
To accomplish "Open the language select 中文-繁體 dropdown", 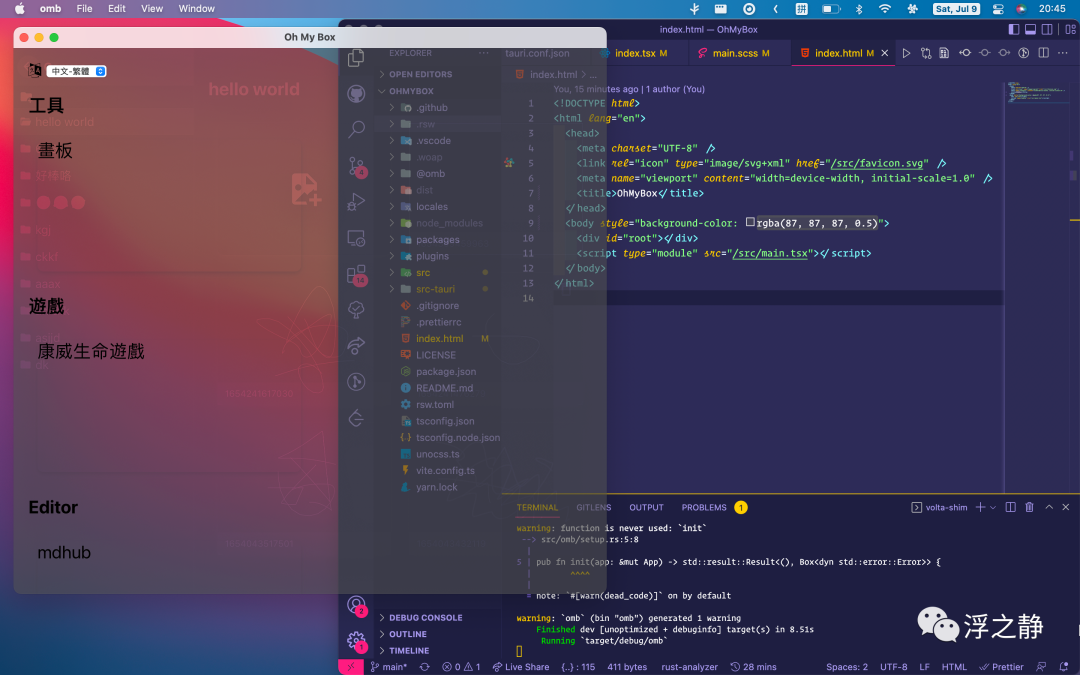I will coord(76,71).
